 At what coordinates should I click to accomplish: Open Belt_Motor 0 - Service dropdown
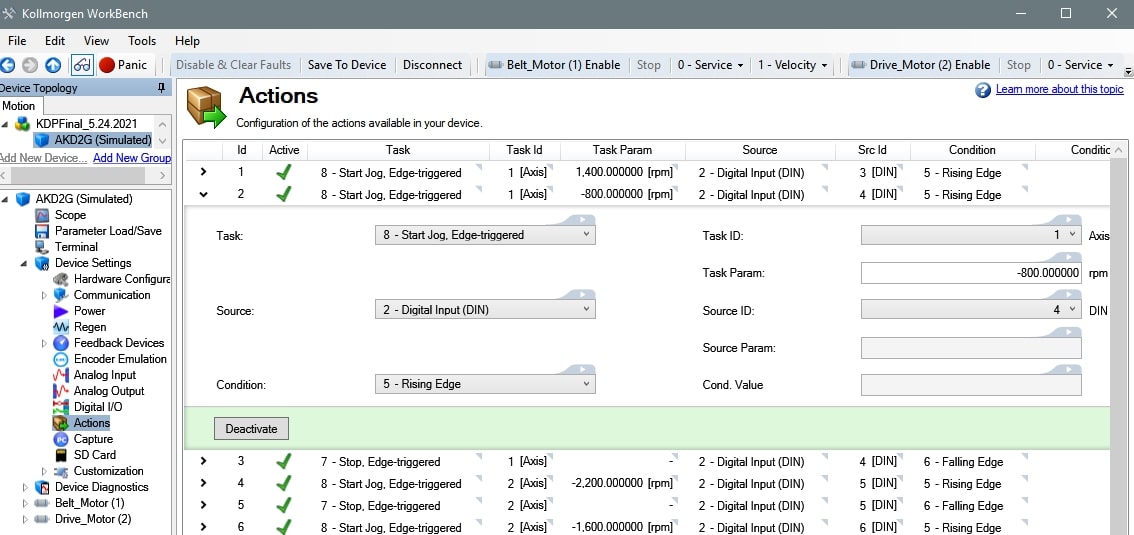click(x=710, y=65)
